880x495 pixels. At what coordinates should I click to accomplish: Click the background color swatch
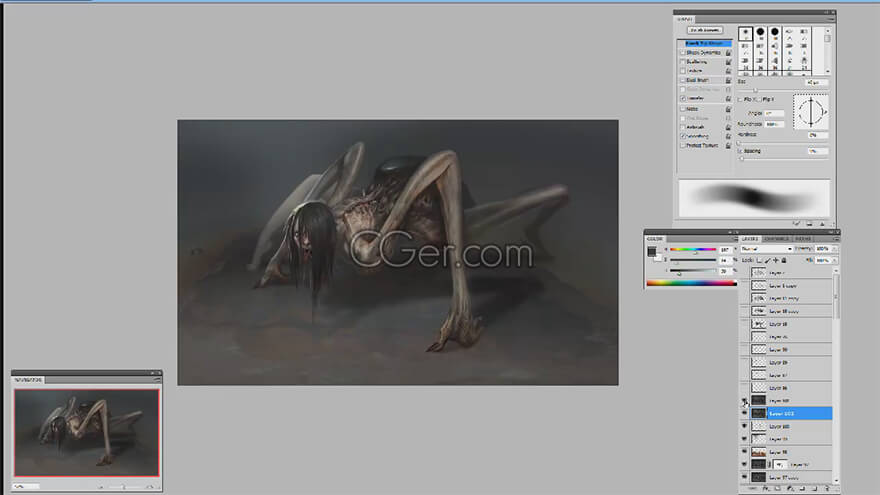click(658, 258)
